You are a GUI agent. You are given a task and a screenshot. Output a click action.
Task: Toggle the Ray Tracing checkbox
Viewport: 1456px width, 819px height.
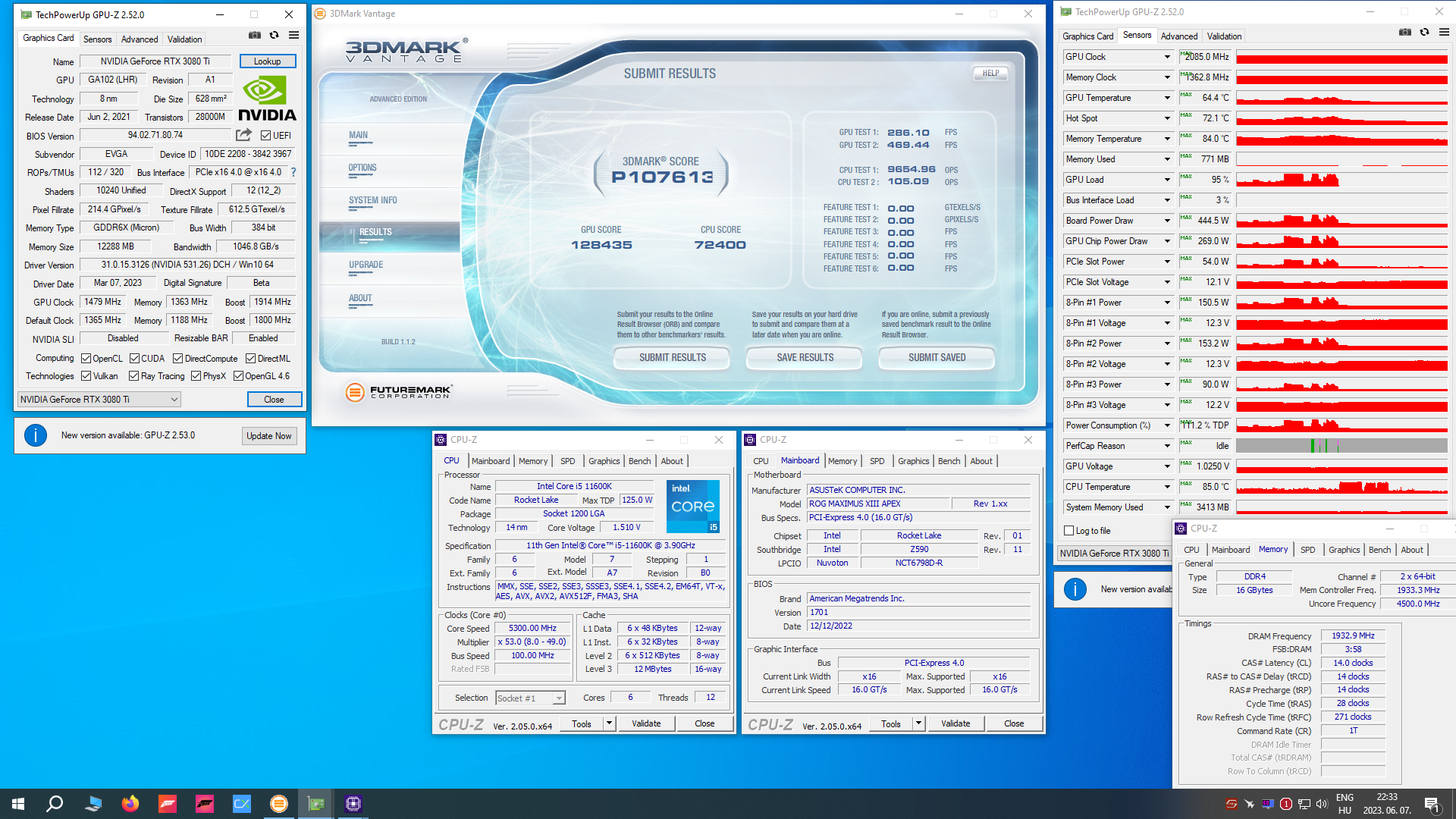[134, 376]
